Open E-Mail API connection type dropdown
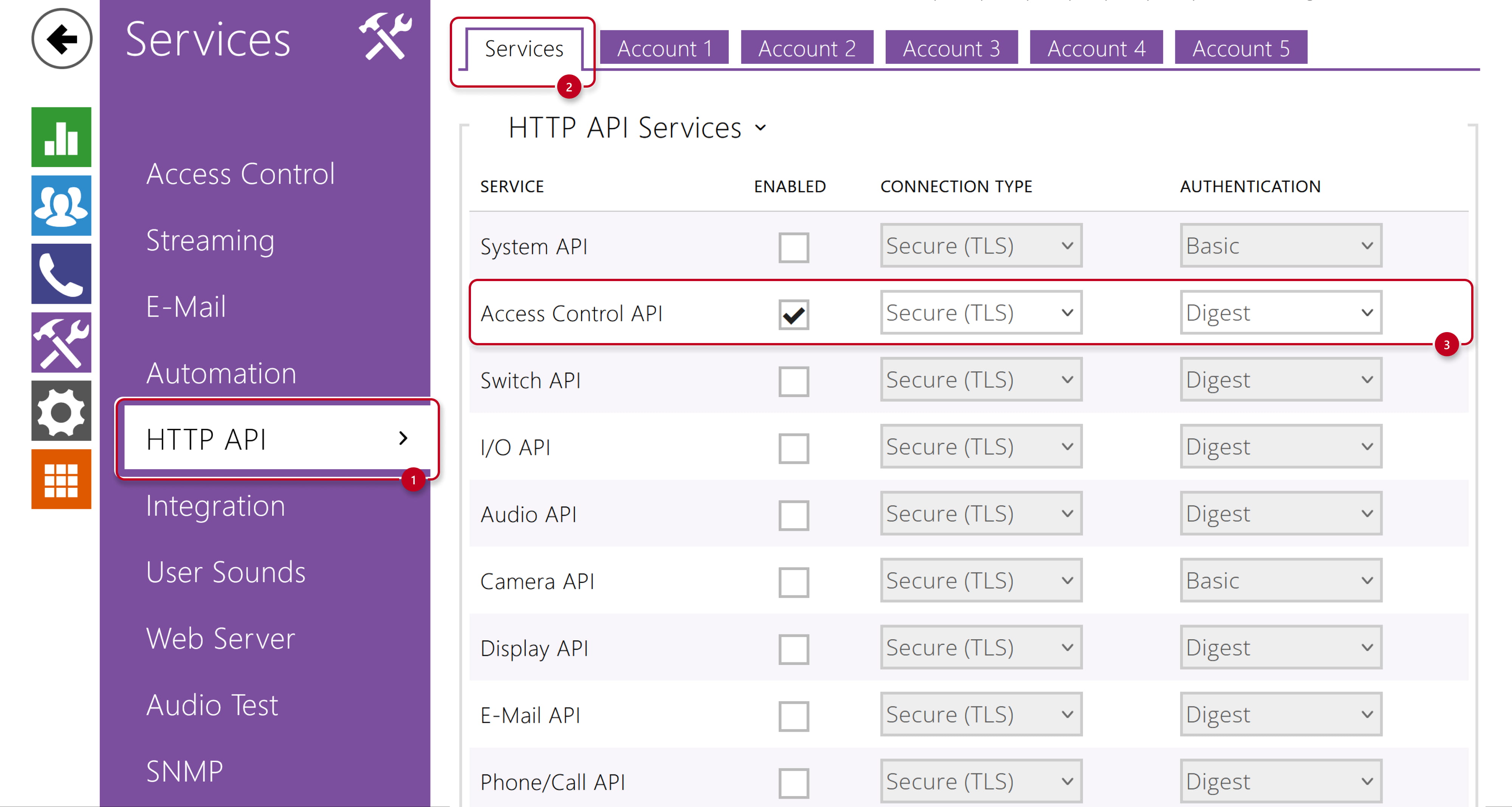This screenshot has width=1512, height=807. [981, 714]
